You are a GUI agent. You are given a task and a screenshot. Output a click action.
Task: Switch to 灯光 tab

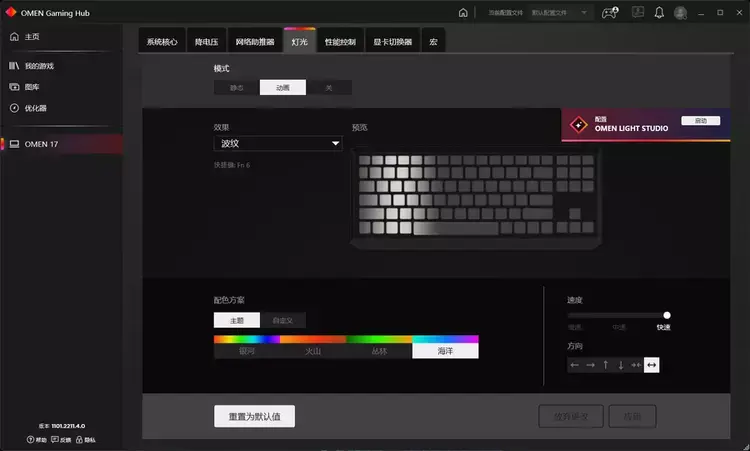pos(299,42)
